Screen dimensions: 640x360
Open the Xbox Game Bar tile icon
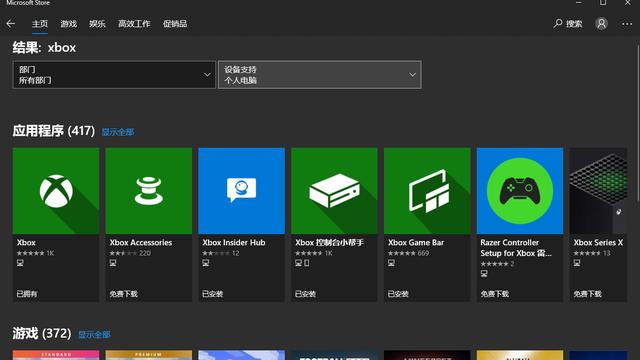coord(427,191)
